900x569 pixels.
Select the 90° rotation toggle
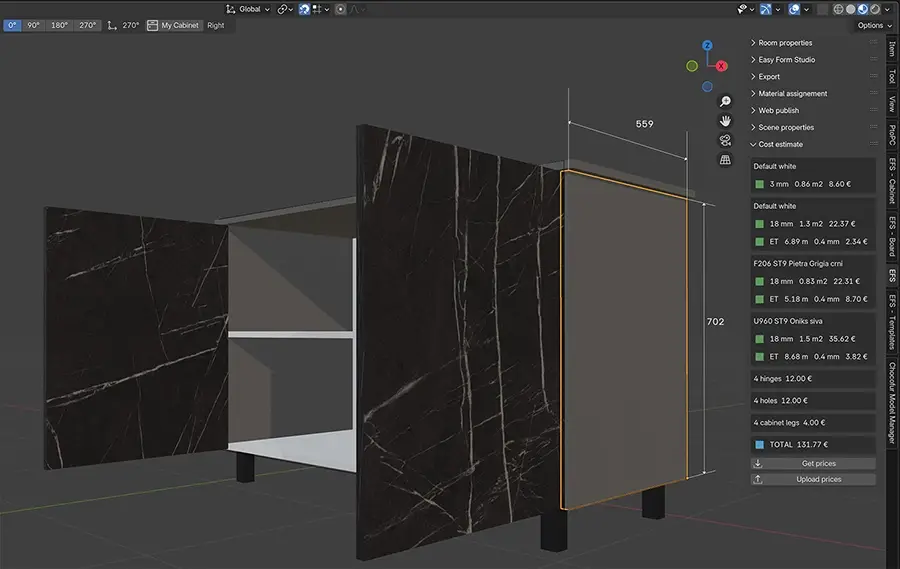click(x=34, y=25)
